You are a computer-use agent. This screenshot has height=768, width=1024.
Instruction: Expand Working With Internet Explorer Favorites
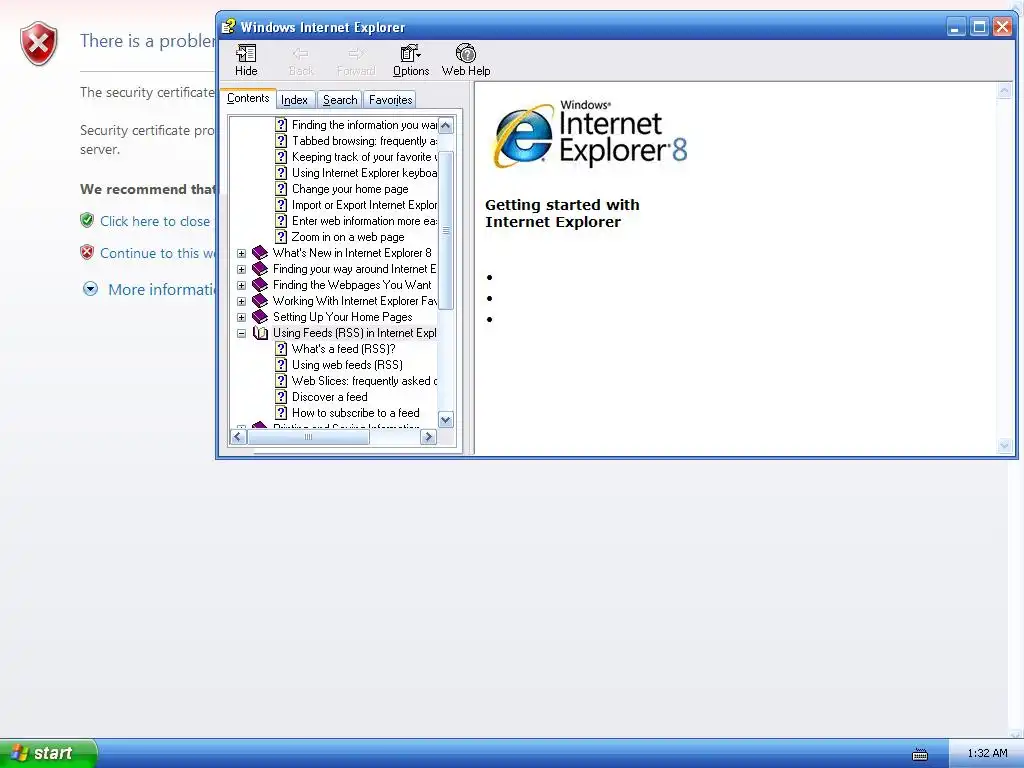(x=242, y=301)
